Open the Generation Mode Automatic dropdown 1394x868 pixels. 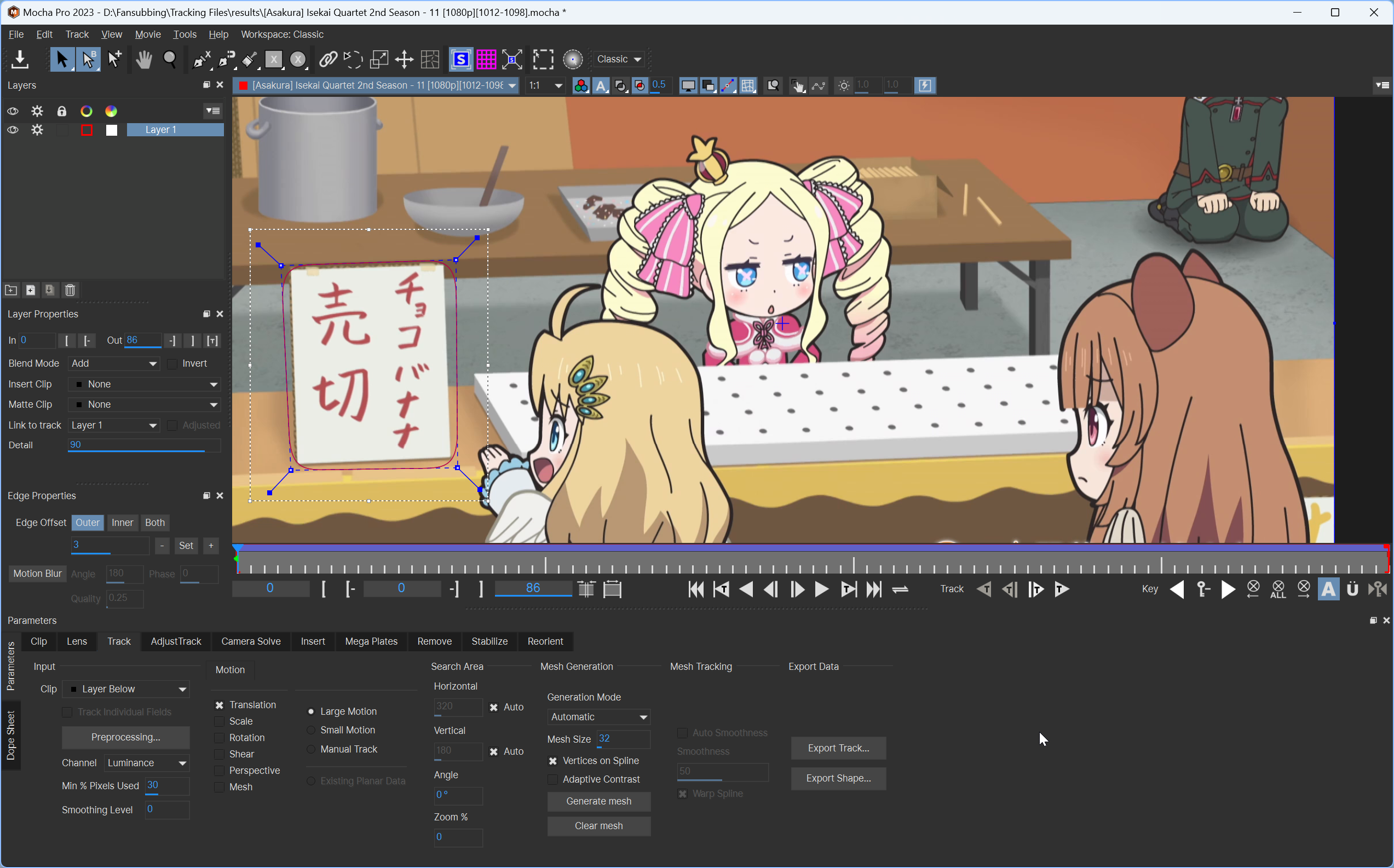(x=599, y=717)
